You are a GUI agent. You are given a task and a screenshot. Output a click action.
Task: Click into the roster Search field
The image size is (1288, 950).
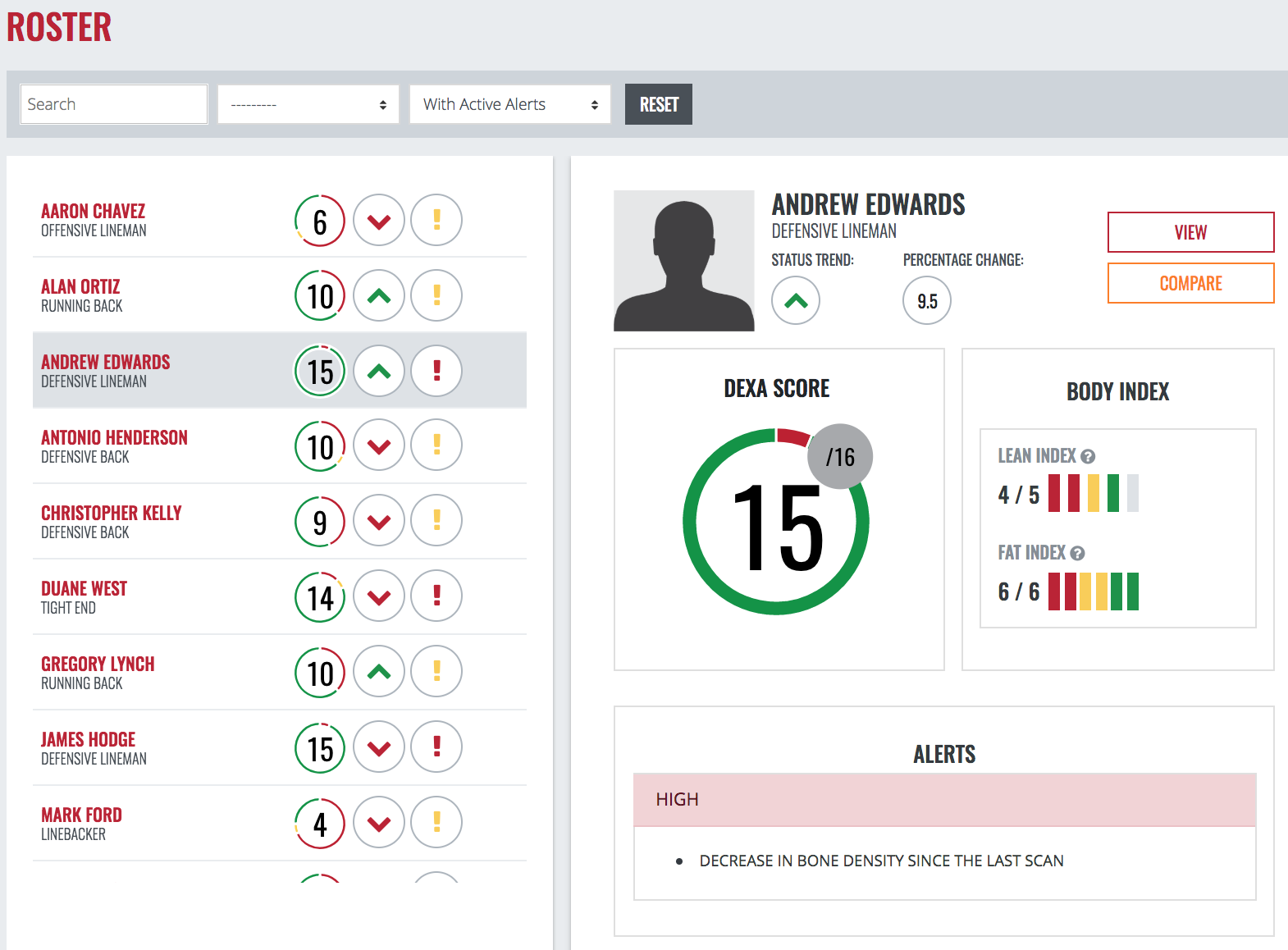[113, 104]
